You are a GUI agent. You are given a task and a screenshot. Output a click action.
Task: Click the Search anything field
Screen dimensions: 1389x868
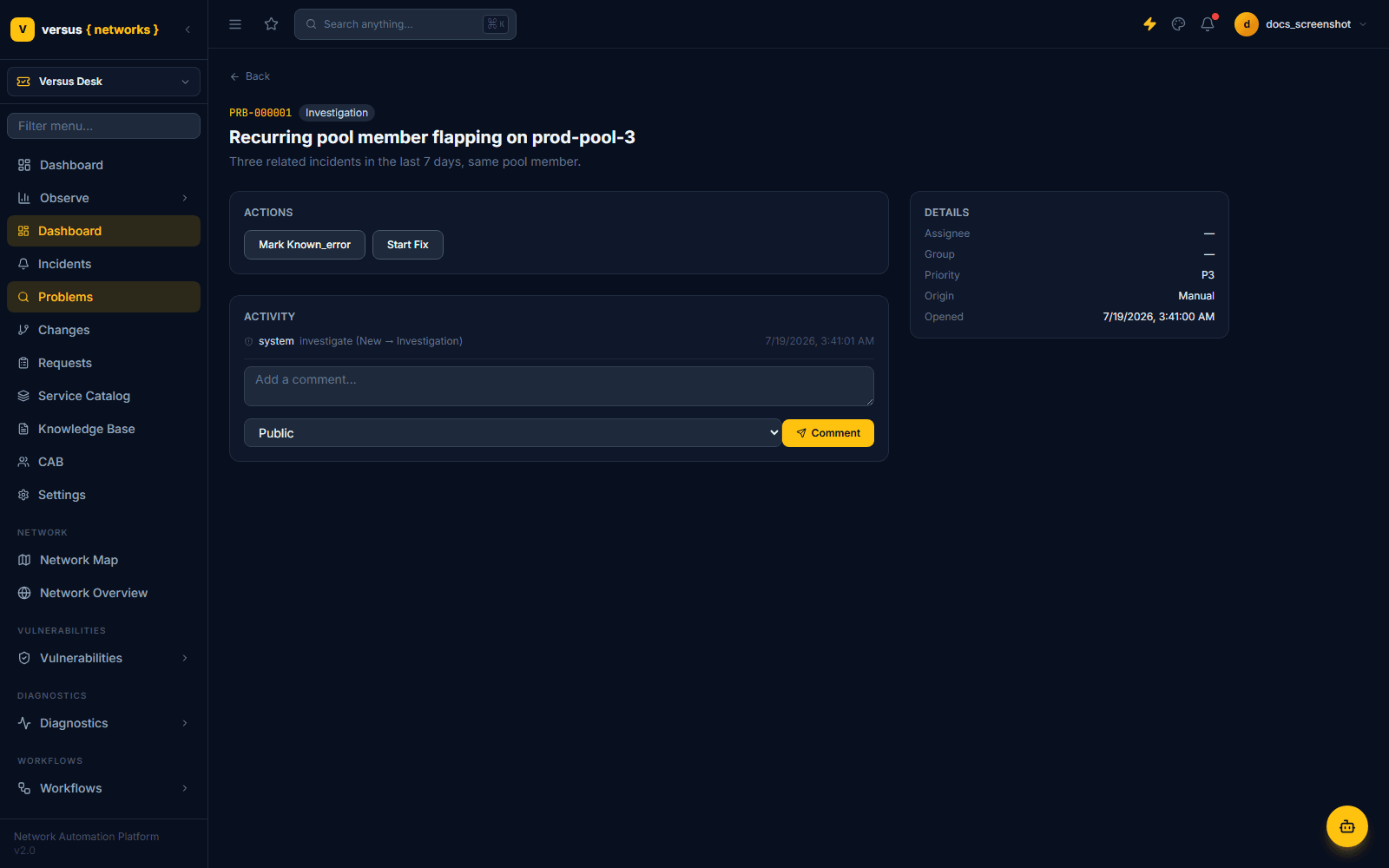(x=405, y=24)
